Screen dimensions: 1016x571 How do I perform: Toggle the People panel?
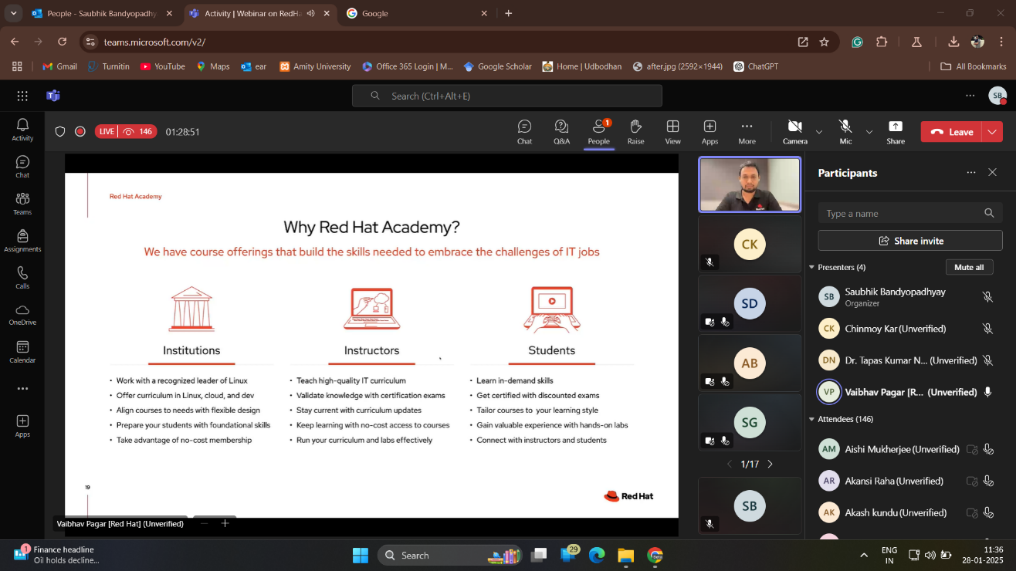(599, 132)
